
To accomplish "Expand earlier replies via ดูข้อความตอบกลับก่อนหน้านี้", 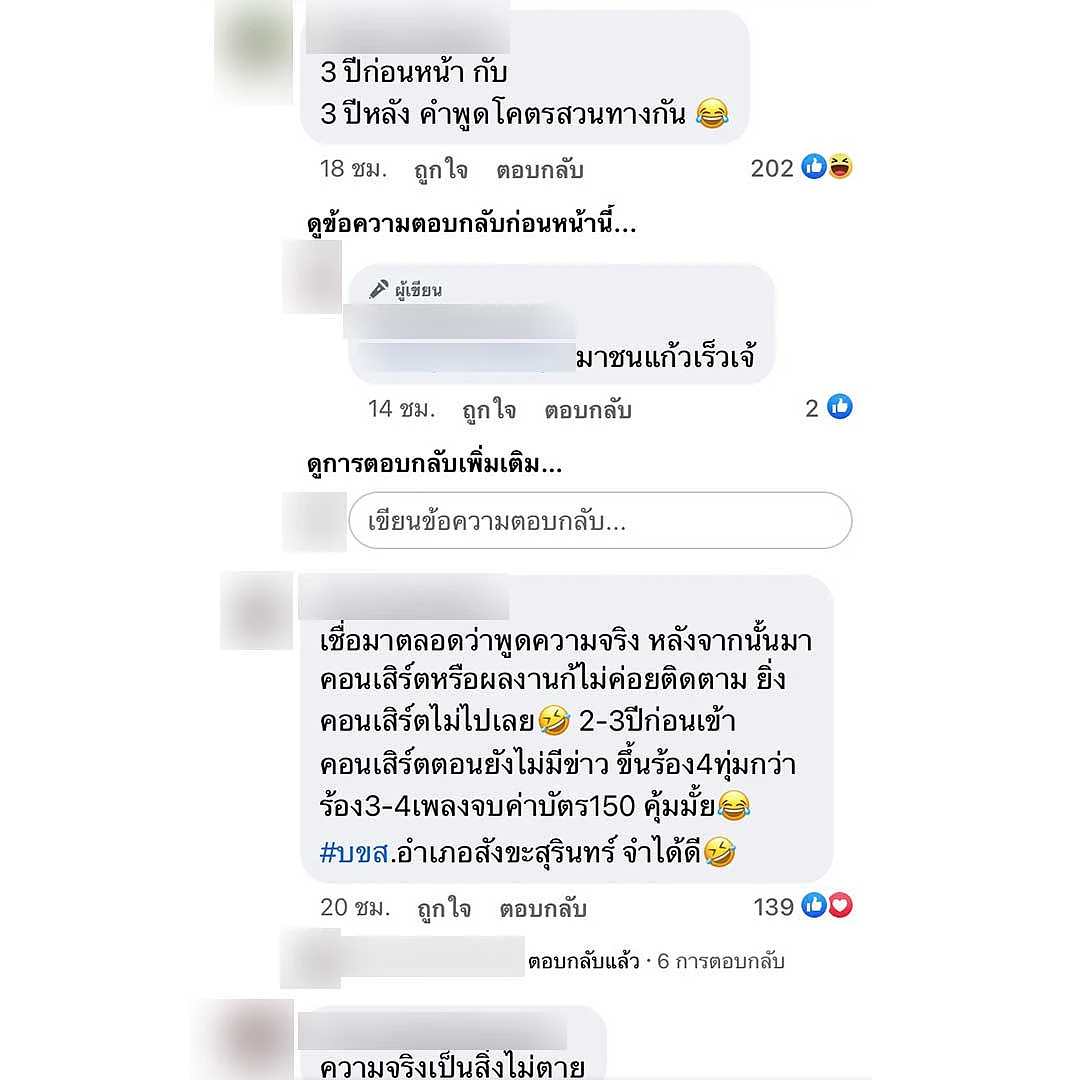I will pyautogui.click(x=472, y=224).
